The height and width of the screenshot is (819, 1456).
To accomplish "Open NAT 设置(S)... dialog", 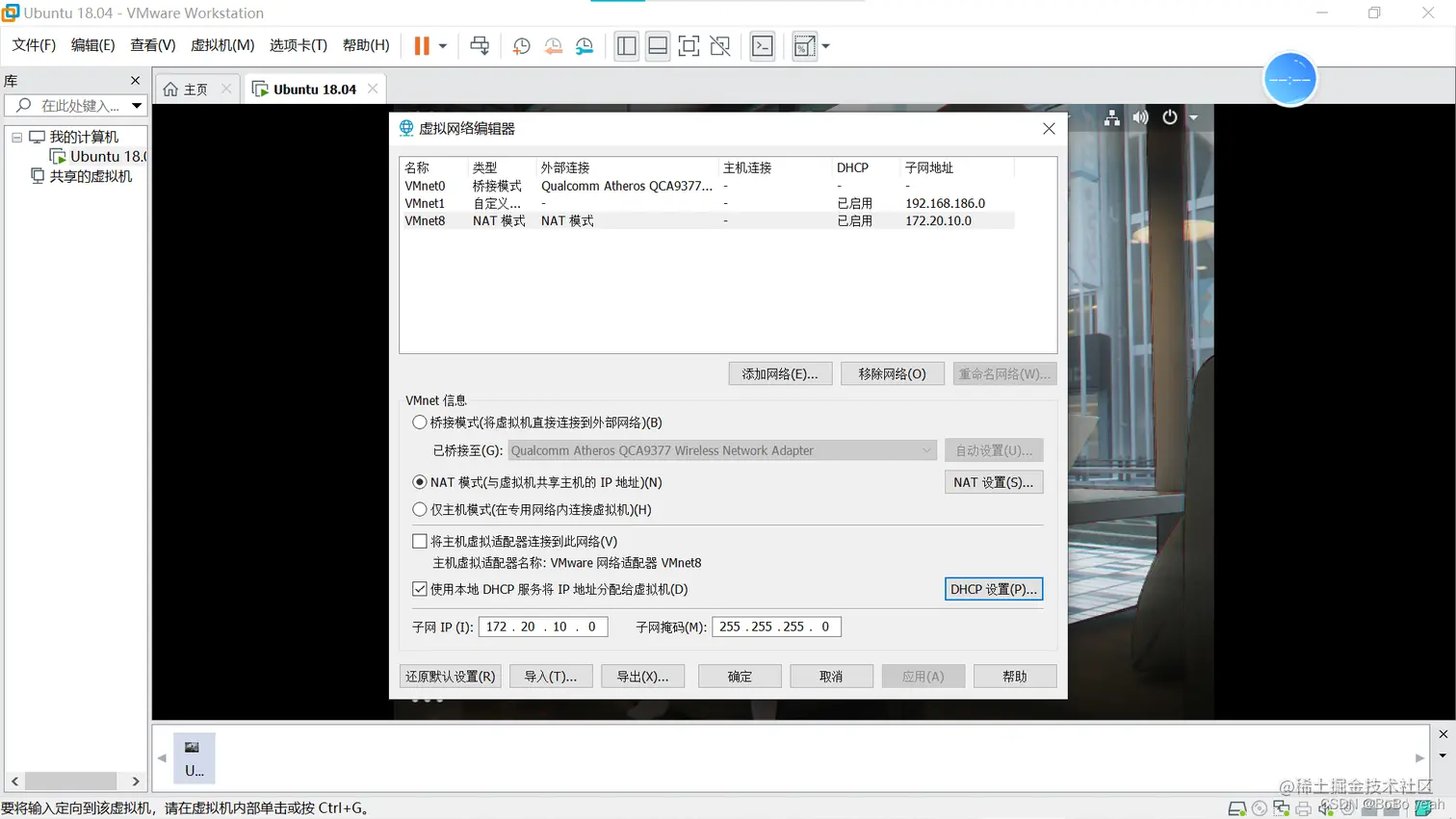I will pos(994,482).
